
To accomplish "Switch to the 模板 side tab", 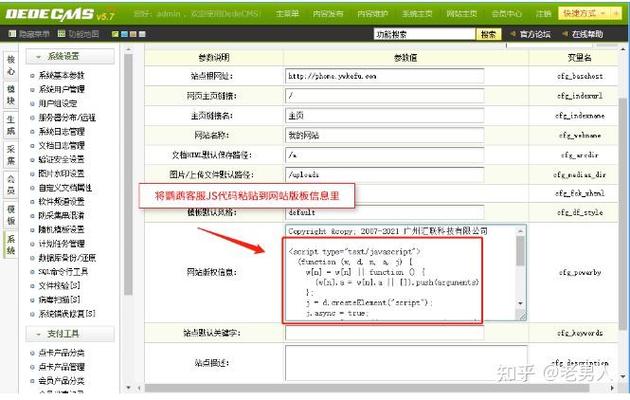I will [11, 215].
